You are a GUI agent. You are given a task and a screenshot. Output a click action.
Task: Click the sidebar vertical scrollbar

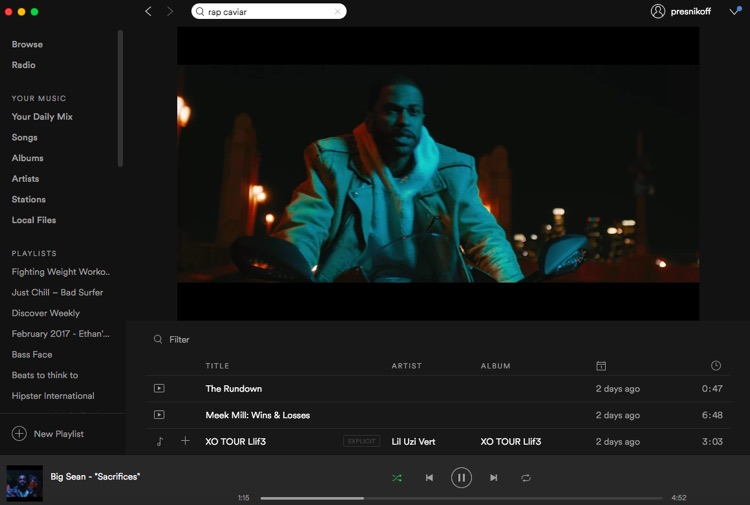point(121,99)
